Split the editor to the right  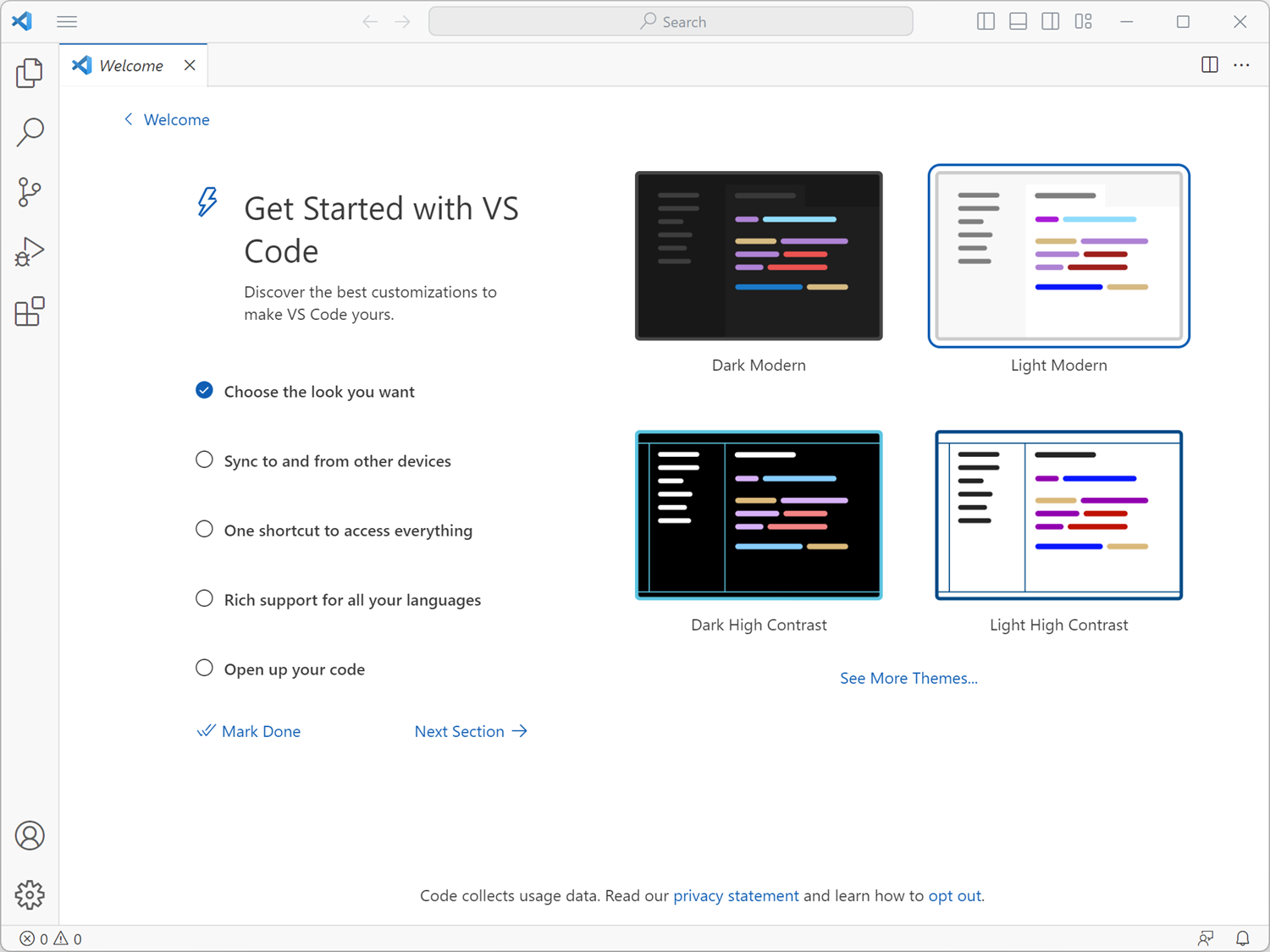1210,65
